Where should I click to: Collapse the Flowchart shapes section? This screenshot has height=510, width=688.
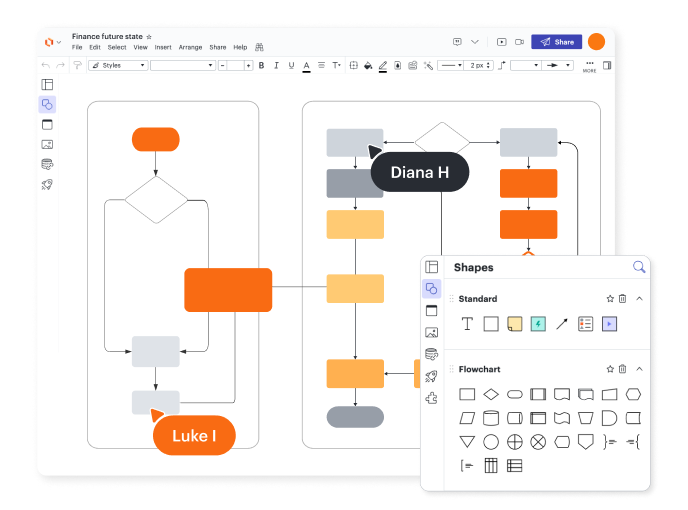coord(639,369)
